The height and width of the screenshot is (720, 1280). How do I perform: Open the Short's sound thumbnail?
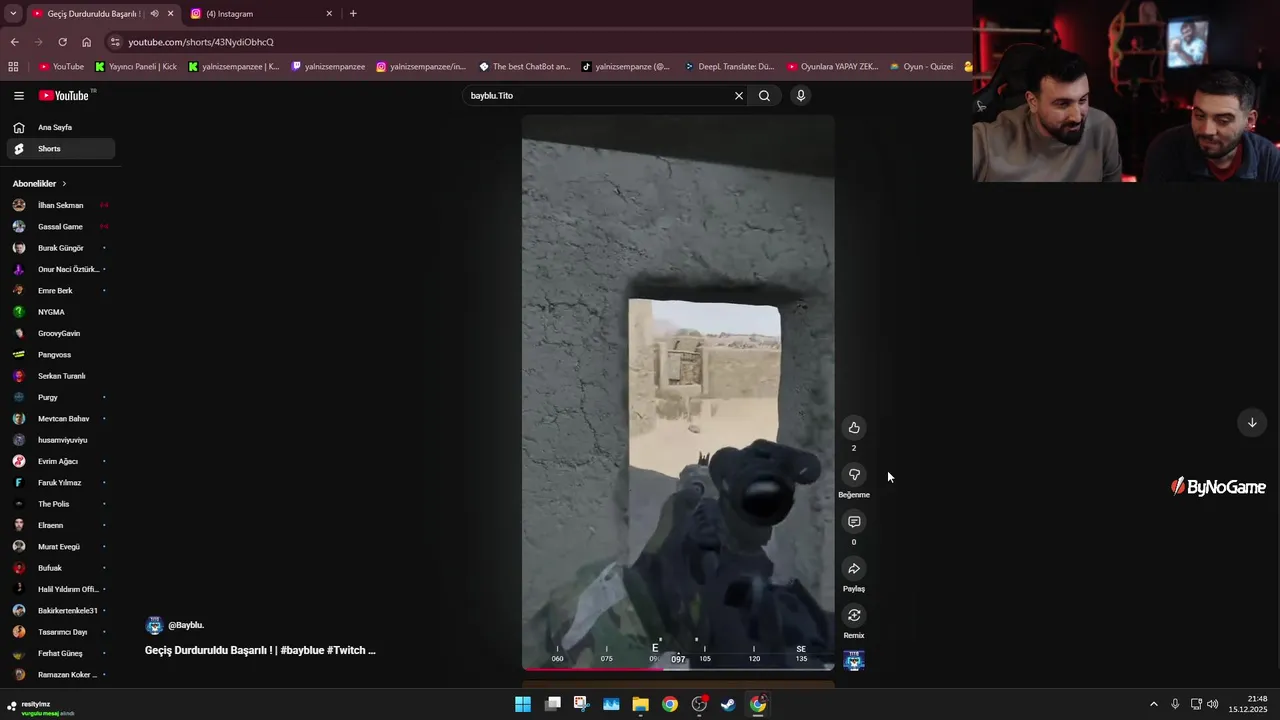[x=854, y=661]
